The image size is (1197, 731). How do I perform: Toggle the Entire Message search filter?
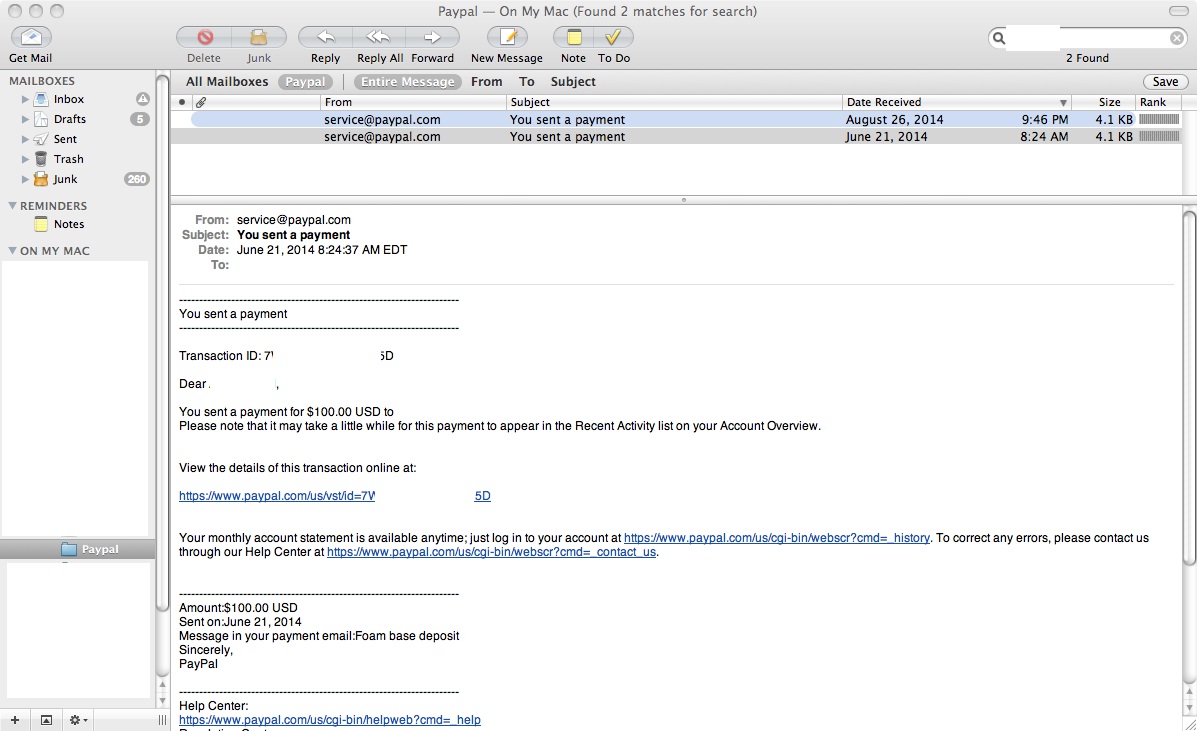(407, 82)
